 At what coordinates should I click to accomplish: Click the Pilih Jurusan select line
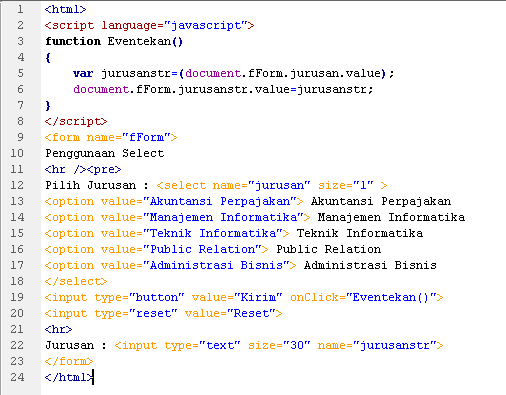[x=216, y=185]
